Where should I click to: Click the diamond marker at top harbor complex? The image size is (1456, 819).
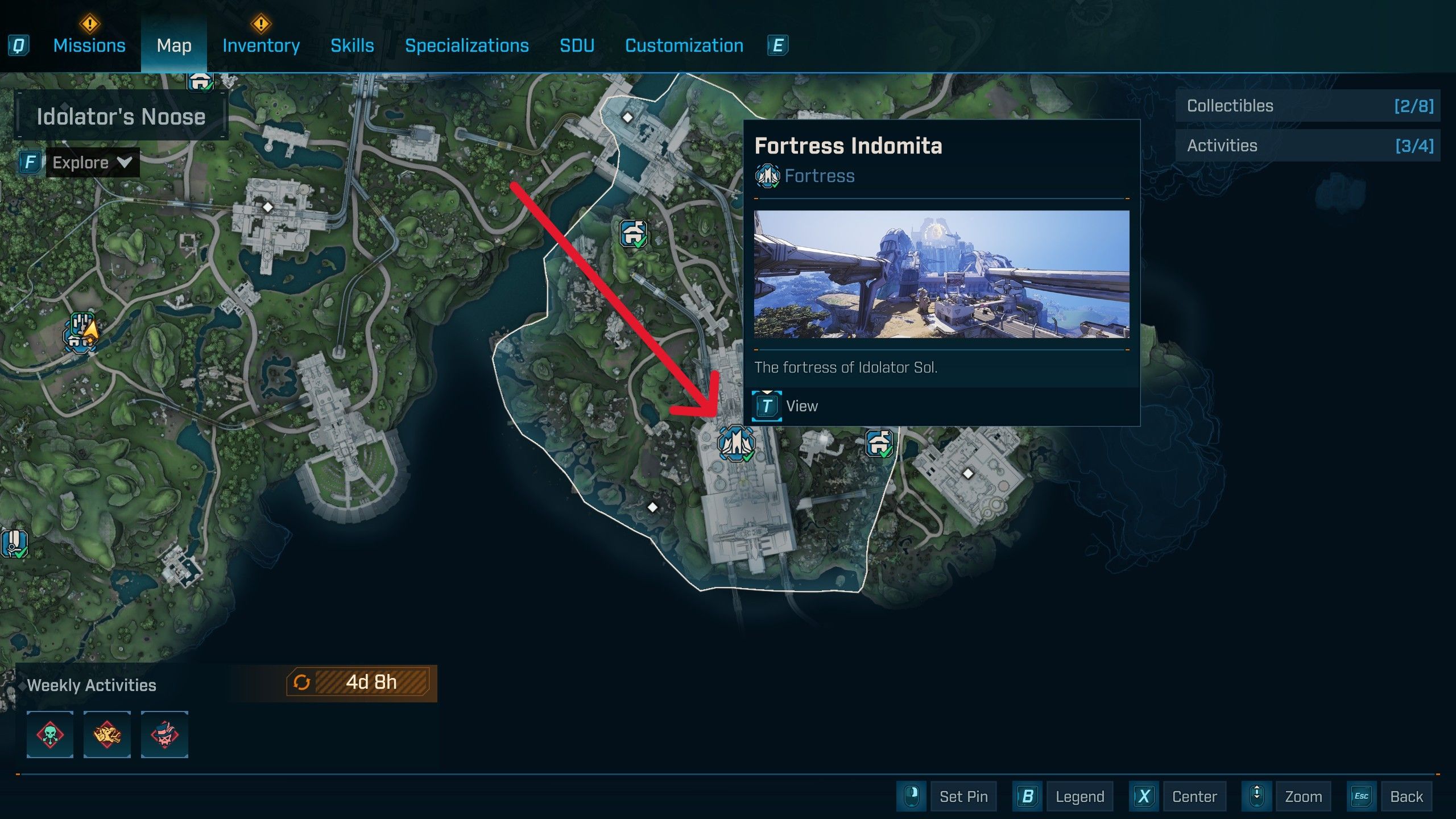coord(627,118)
